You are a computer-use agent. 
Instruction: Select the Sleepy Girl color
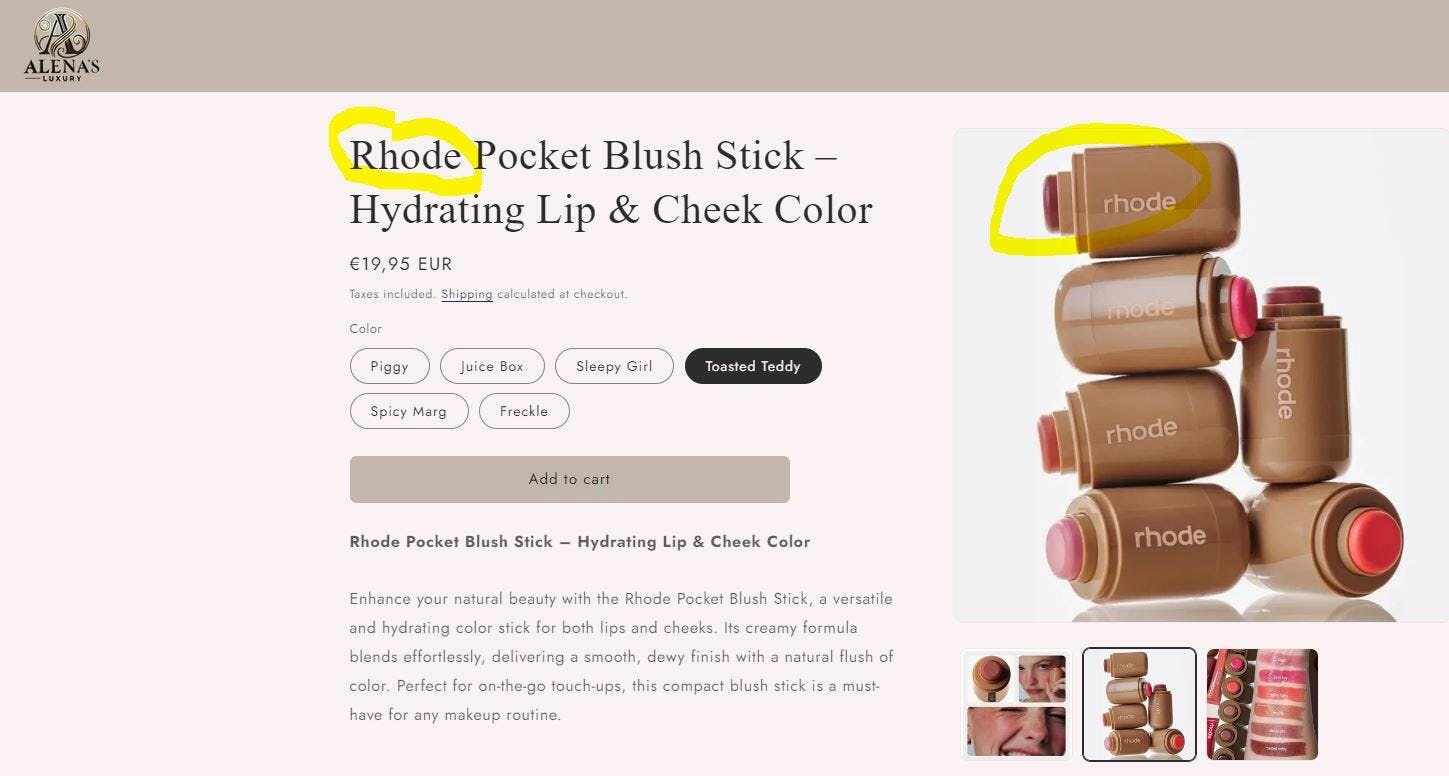[x=614, y=366]
